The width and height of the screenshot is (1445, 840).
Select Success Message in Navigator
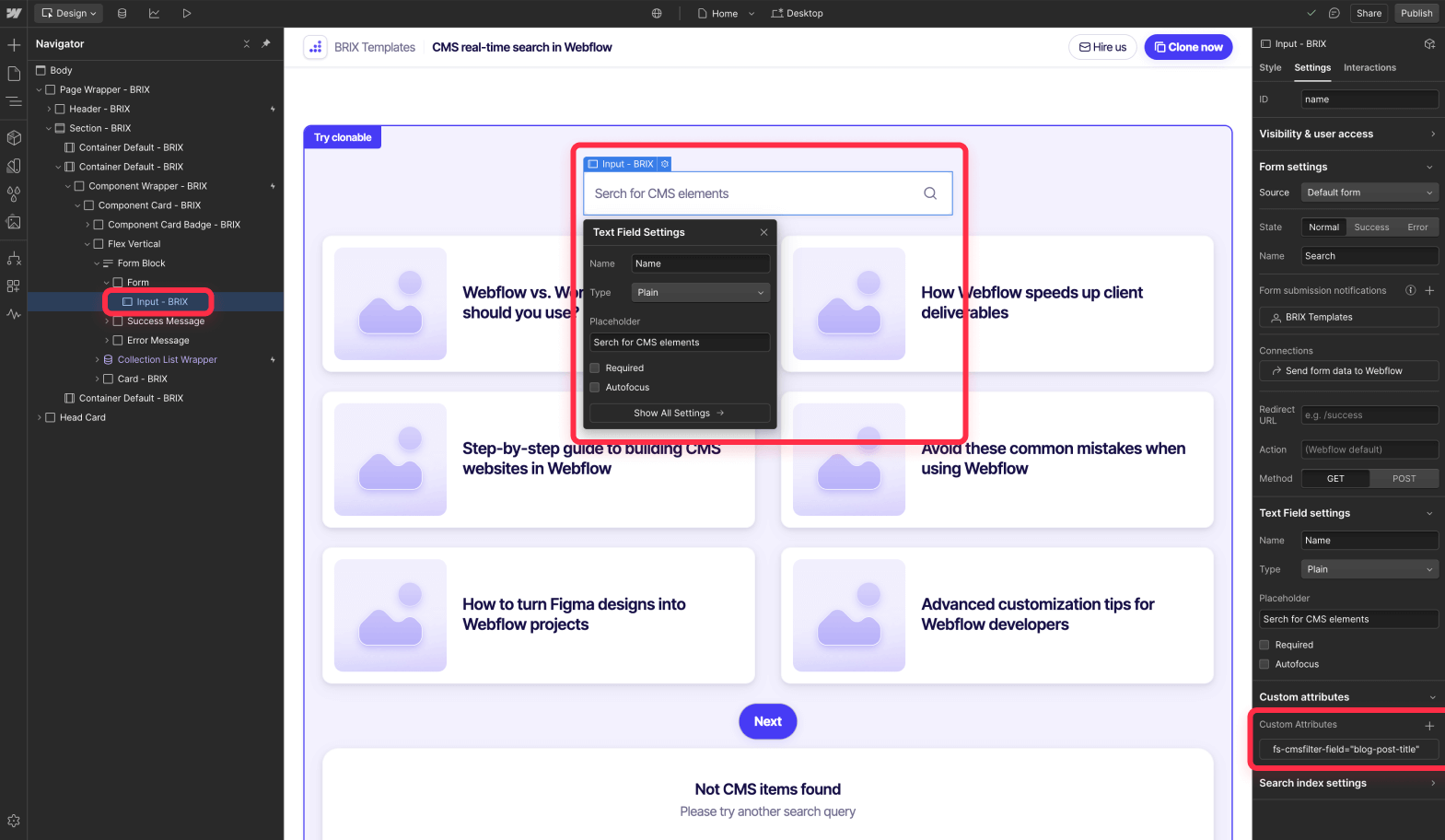(x=166, y=321)
